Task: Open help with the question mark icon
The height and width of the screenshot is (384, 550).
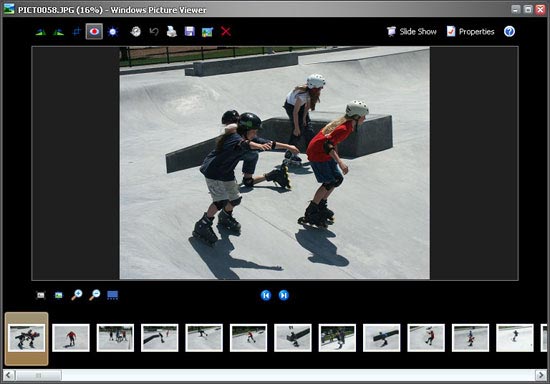Action: (x=509, y=32)
